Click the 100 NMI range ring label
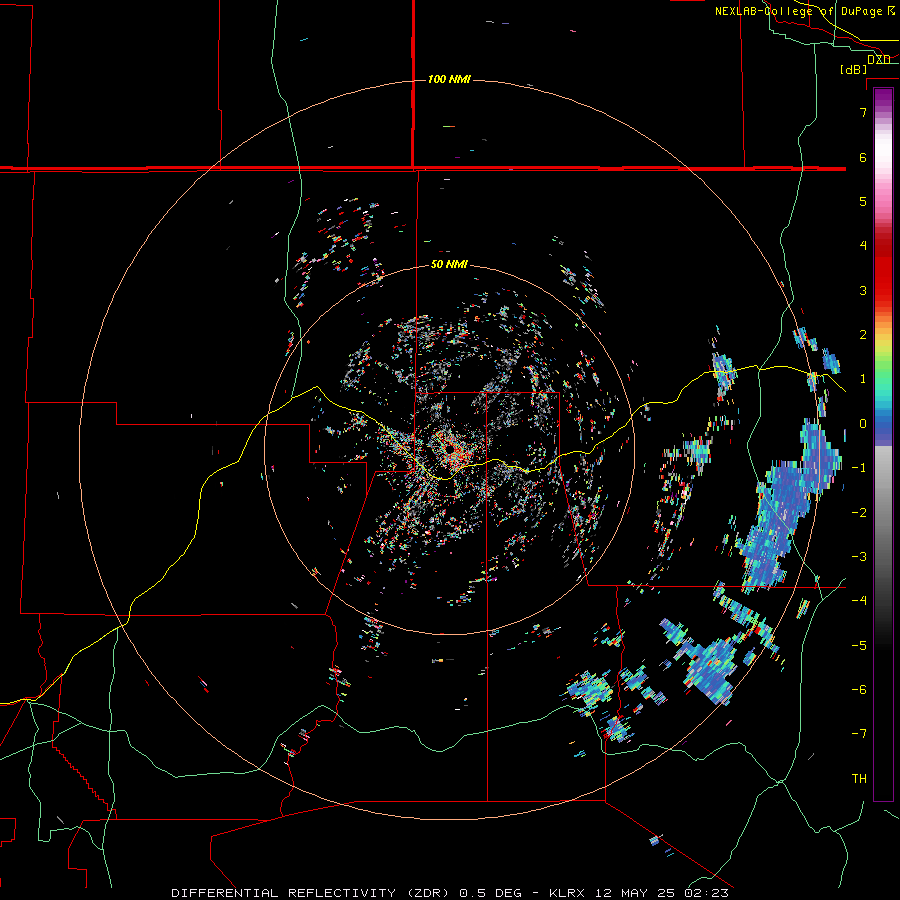Screen dimensions: 900x900 pyautogui.click(x=449, y=79)
